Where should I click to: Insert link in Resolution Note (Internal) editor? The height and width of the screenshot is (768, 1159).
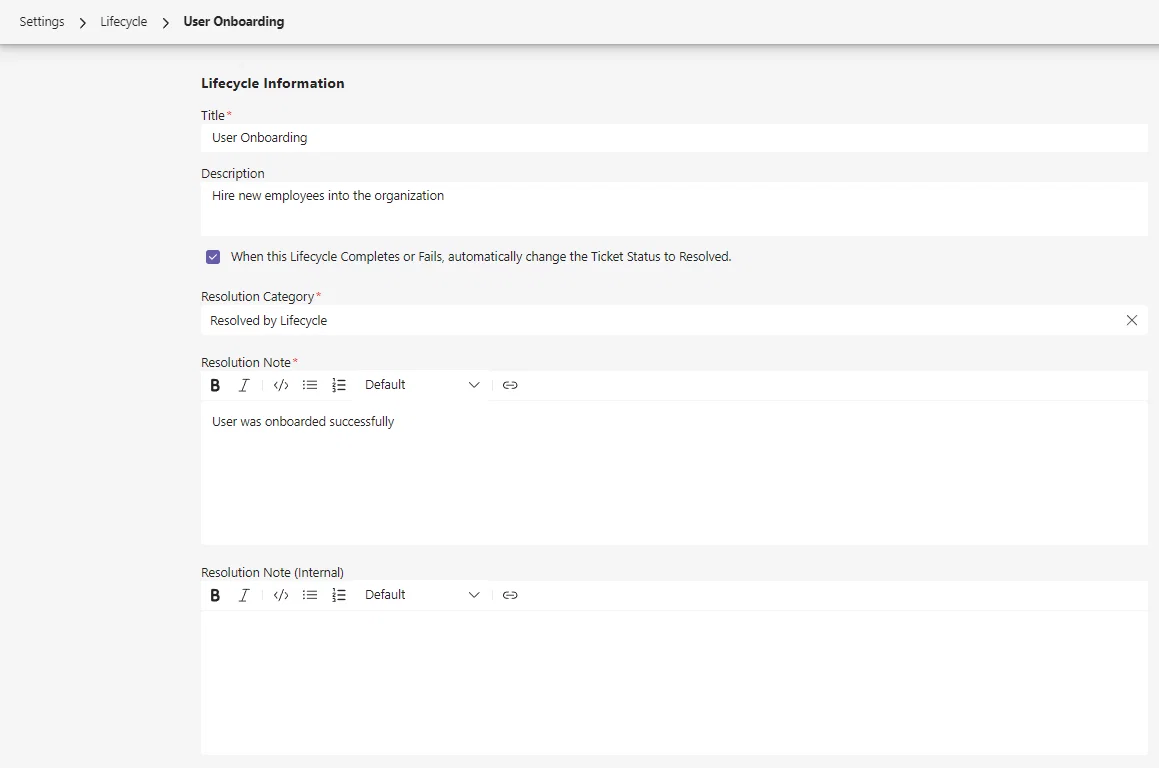[x=510, y=595]
